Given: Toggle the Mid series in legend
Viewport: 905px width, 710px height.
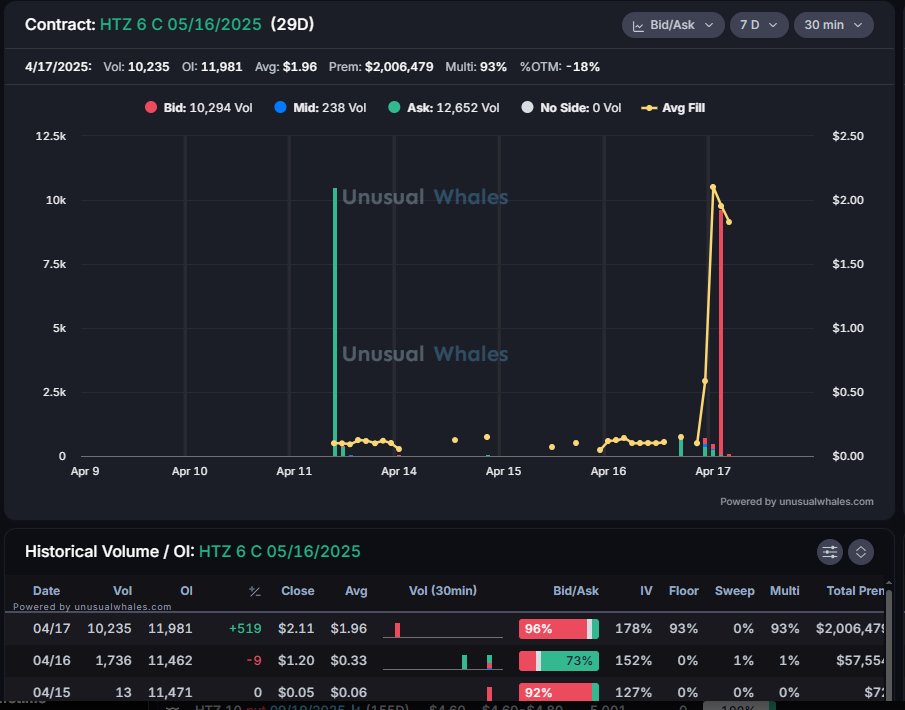Looking at the screenshot, I should click(320, 108).
